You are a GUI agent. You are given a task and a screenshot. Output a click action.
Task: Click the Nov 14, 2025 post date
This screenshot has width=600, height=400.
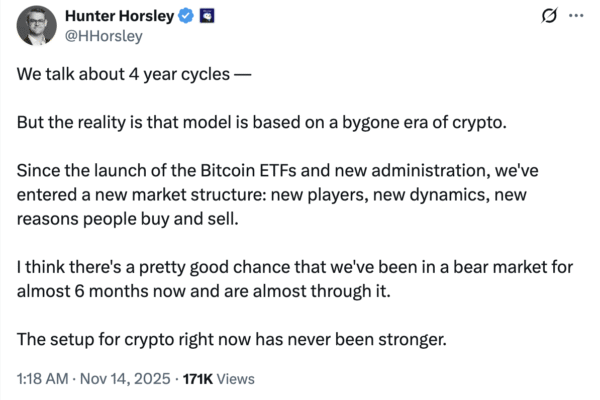click(122, 378)
